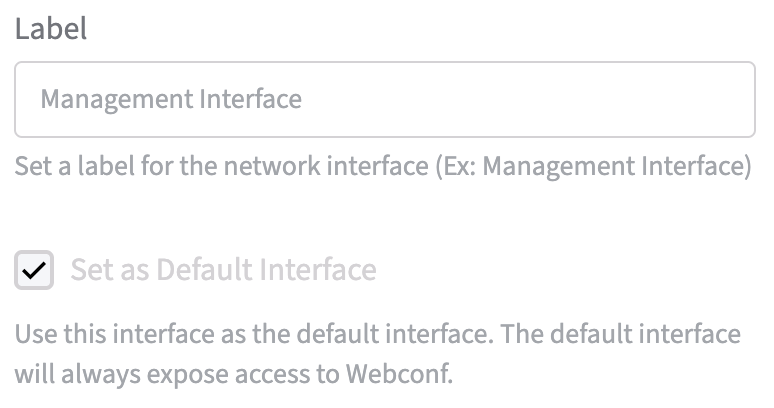The height and width of the screenshot is (408, 774).
Task: Place the cursor in the Label textbox
Action: [x=384, y=100]
